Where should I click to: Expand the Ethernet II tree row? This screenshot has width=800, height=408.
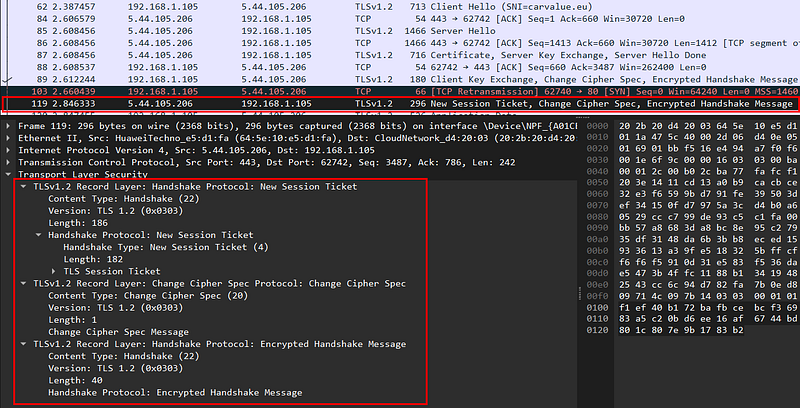9,138
